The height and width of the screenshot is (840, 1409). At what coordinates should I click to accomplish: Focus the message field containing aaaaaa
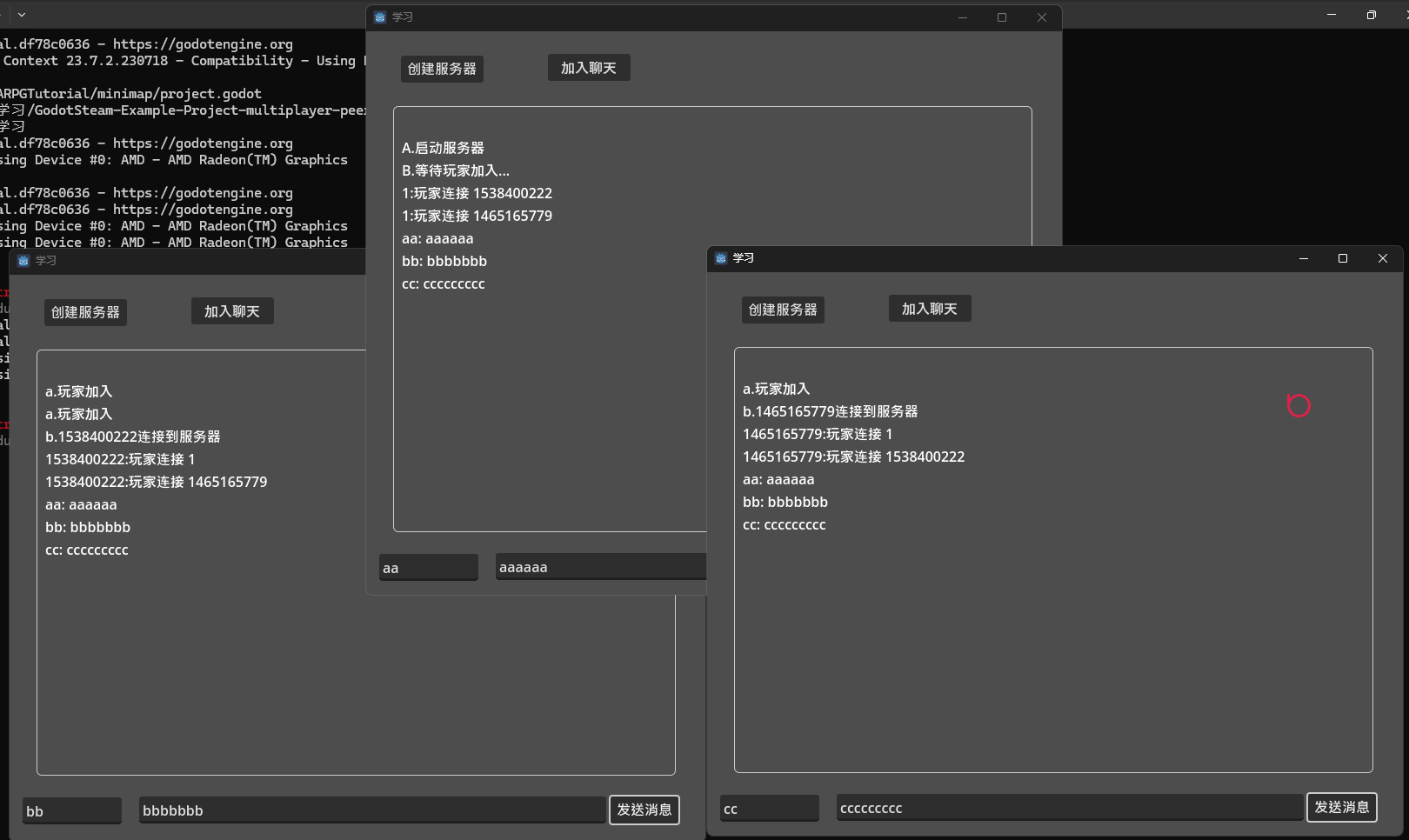point(600,567)
